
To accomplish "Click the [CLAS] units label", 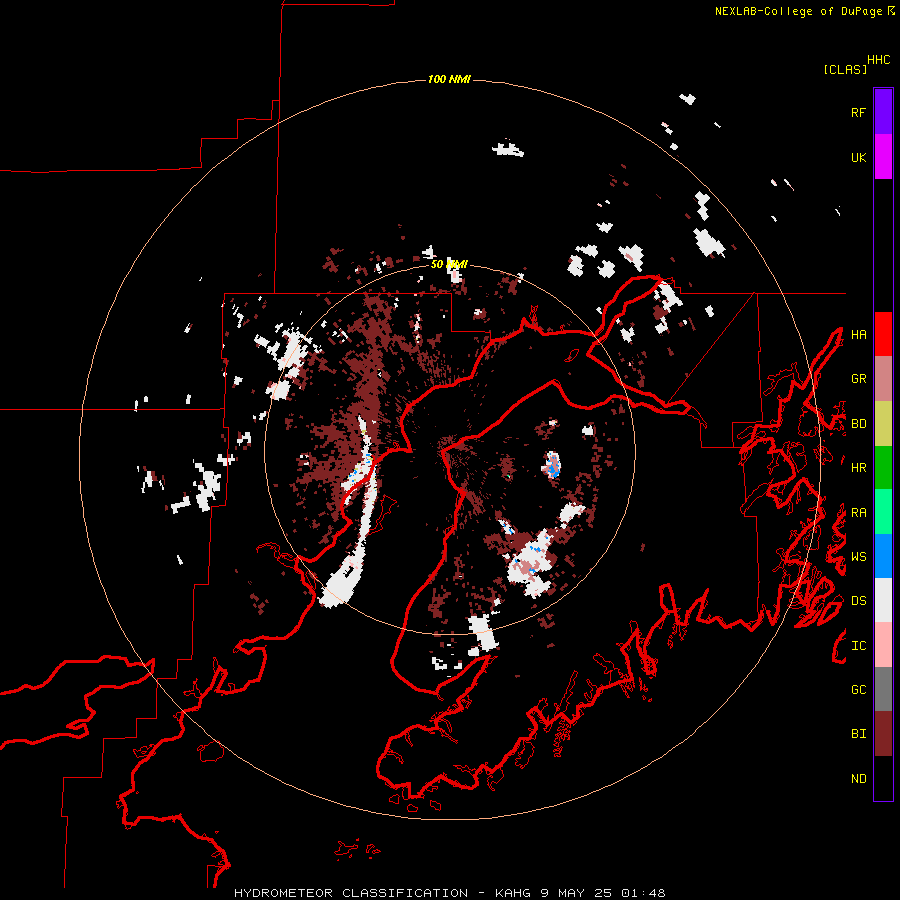I will coord(845,69).
